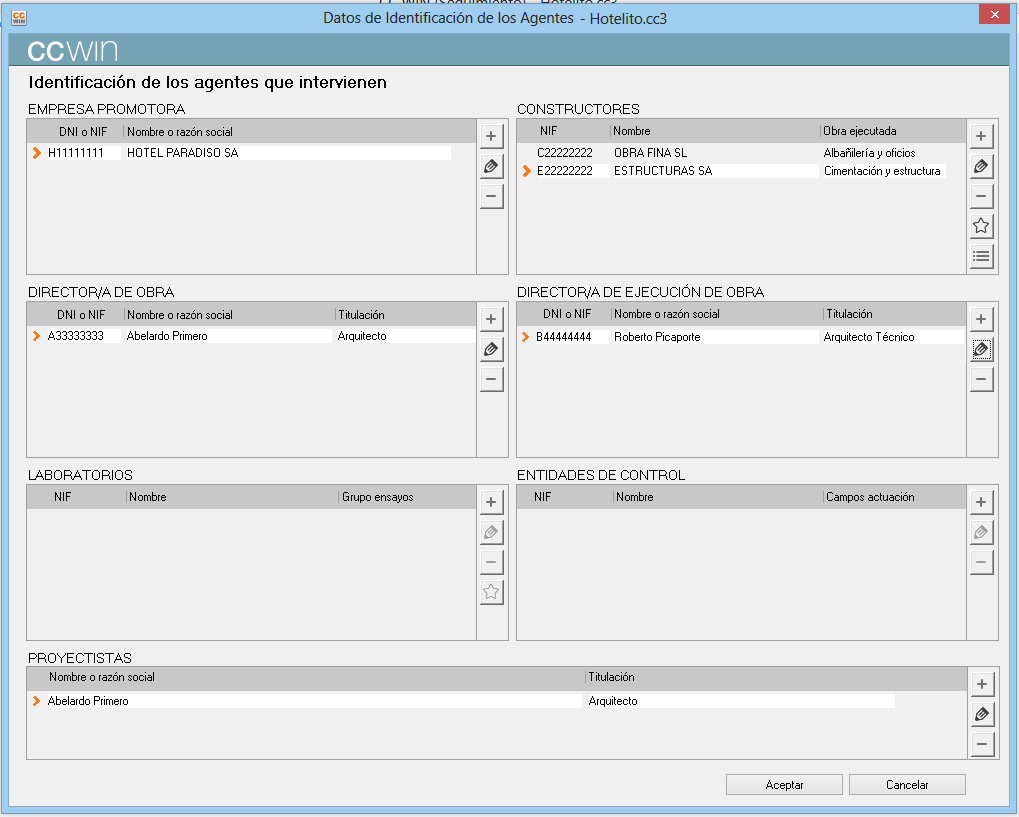Click the Titulación header in Proyectistas
Image resolution: width=1019 pixels, height=817 pixels.
click(611, 677)
